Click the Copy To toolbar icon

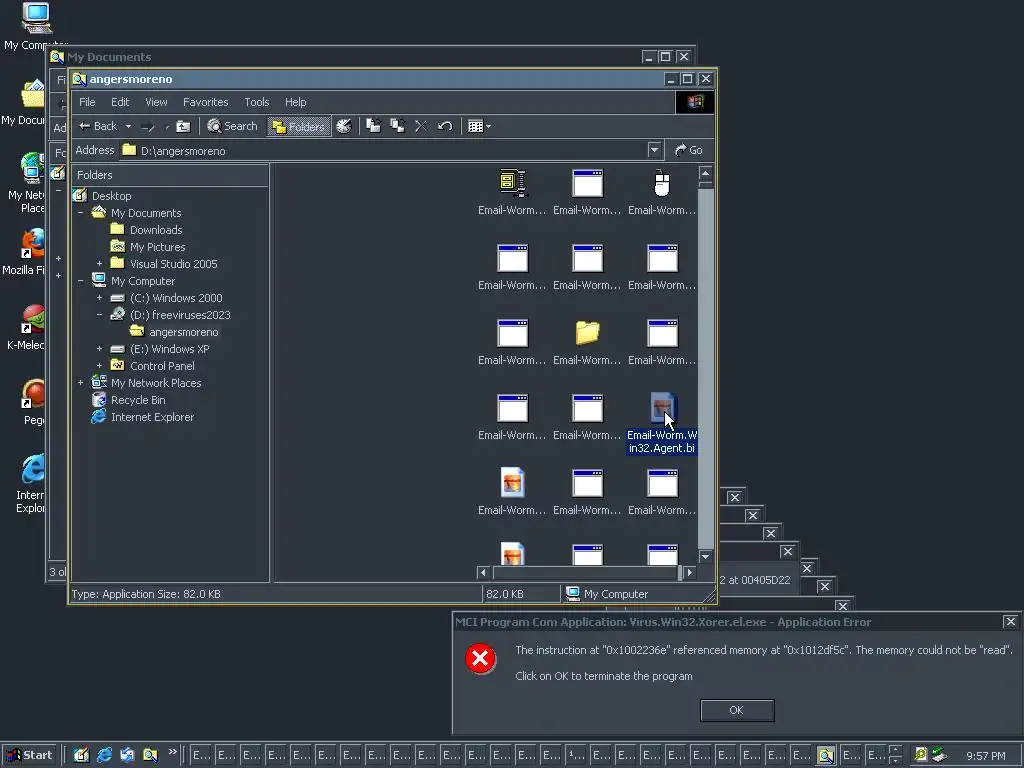[x=397, y=126]
